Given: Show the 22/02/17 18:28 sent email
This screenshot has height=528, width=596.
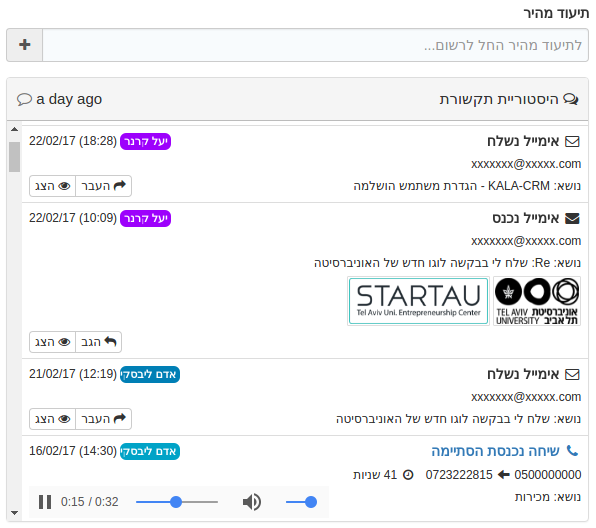Looking at the screenshot, I should pos(52,186).
